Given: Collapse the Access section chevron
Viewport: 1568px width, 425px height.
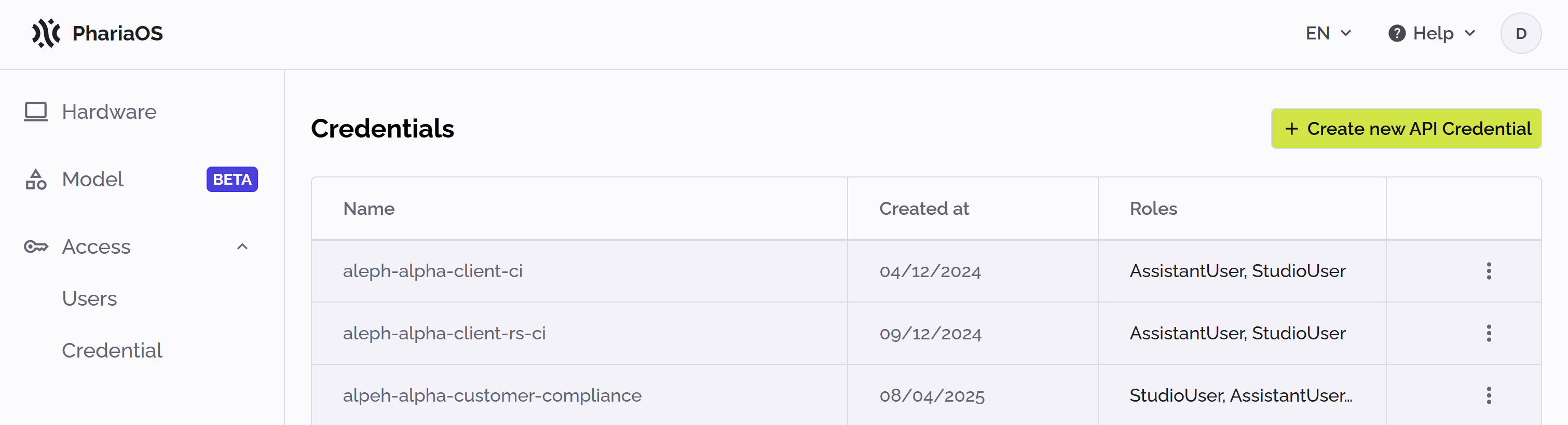Looking at the screenshot, I should (x=242, y=246).
